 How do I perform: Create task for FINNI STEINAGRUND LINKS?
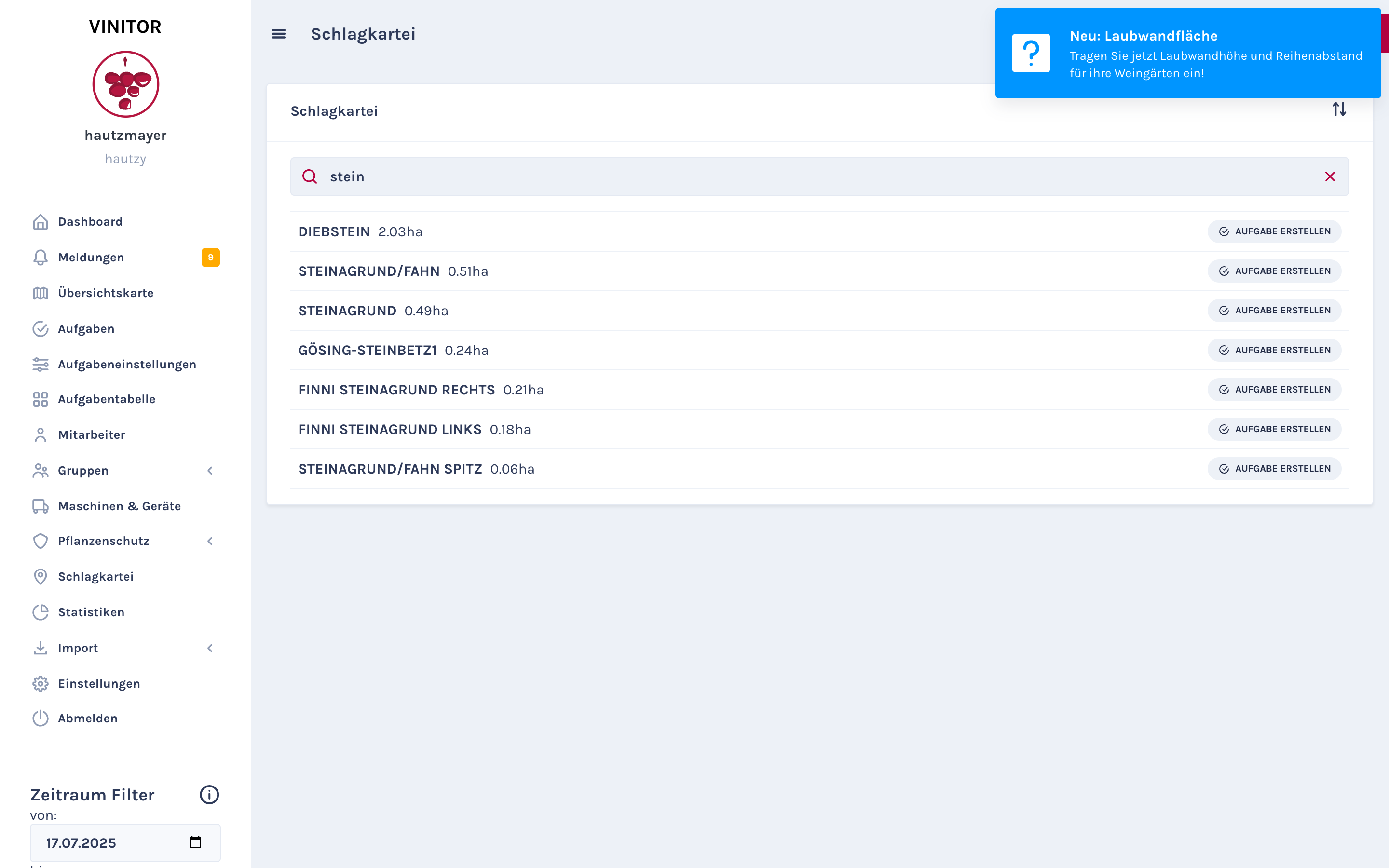coord(1274,429)
